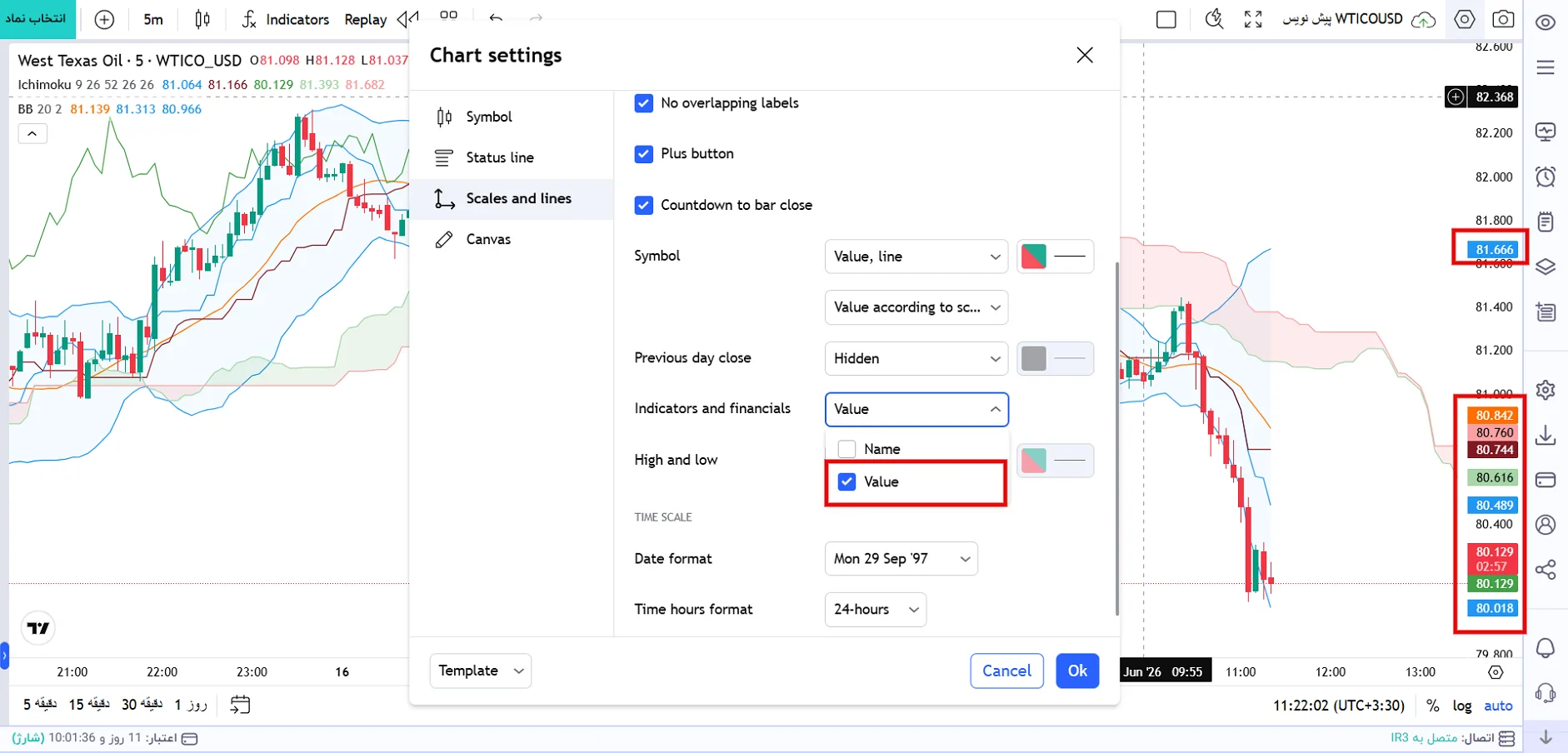The image size is (1568, 753).
Task: Click the candlestick chart type icon
Action: tap(202, 19)
